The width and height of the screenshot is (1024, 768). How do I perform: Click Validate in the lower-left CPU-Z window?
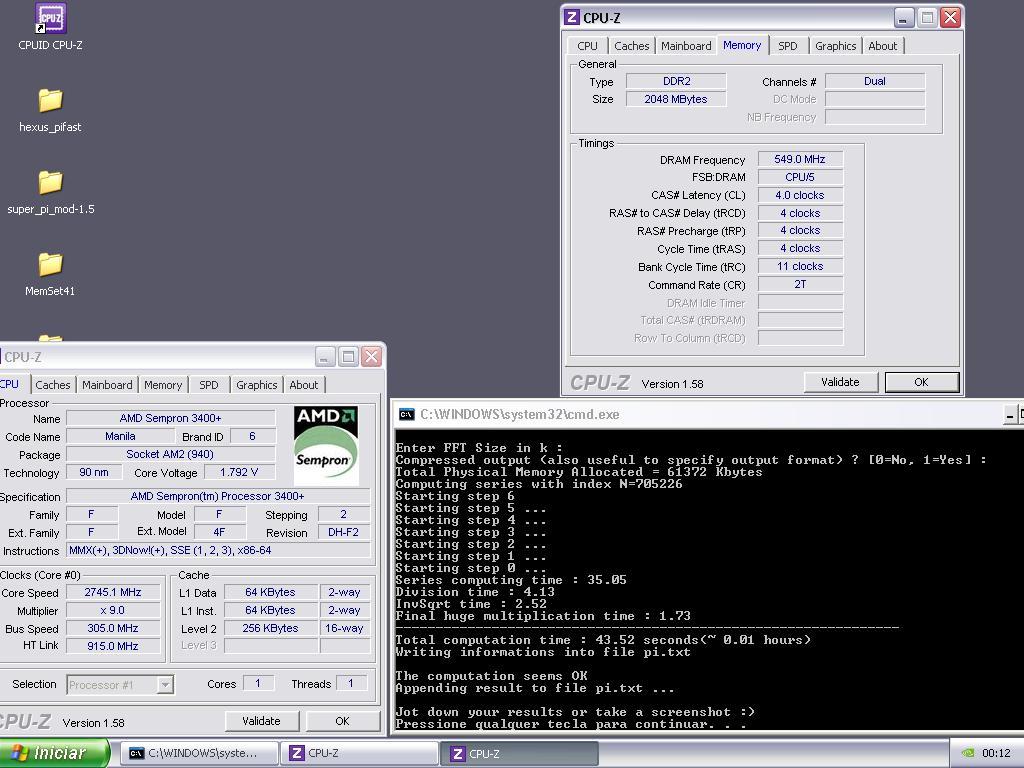pos(261,721)
